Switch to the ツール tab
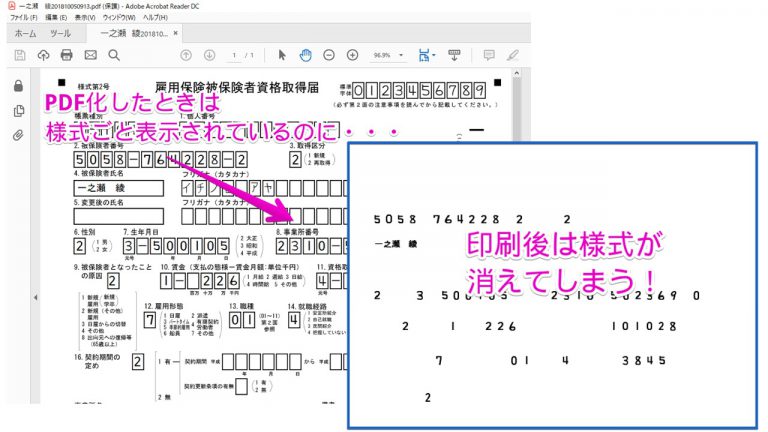The height and width of the screenshot is (432, 768). pyautogui.click(x=60, y=33)
